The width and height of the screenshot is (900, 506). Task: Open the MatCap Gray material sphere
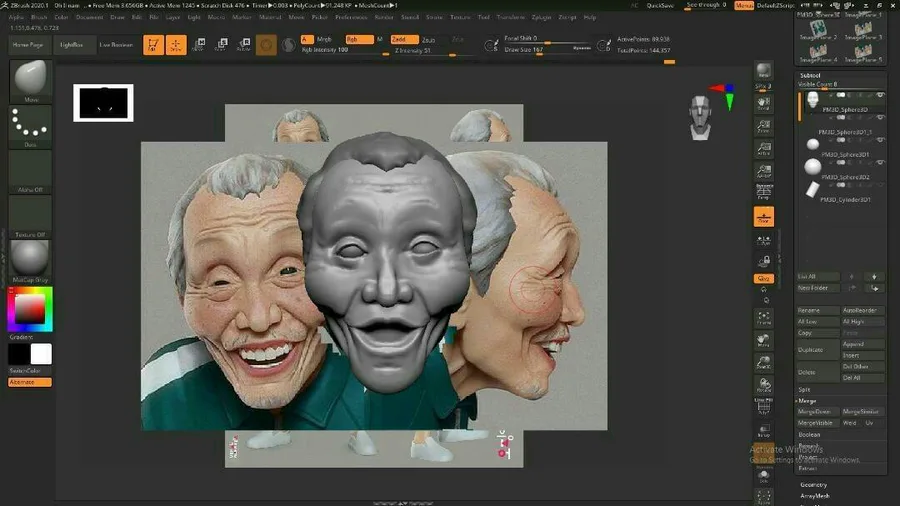point(30,258)
